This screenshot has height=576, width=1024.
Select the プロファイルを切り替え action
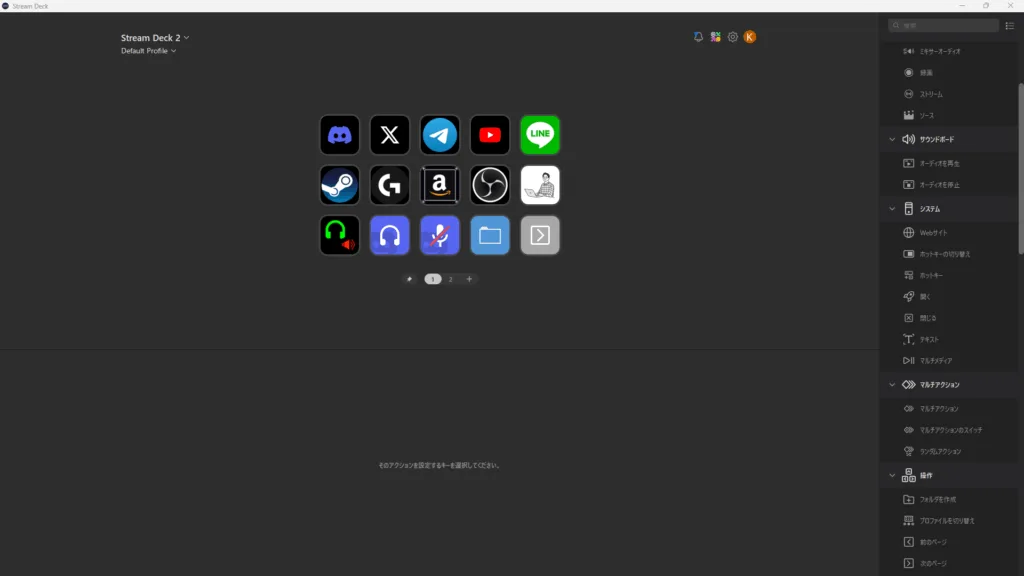pos(949,521)
